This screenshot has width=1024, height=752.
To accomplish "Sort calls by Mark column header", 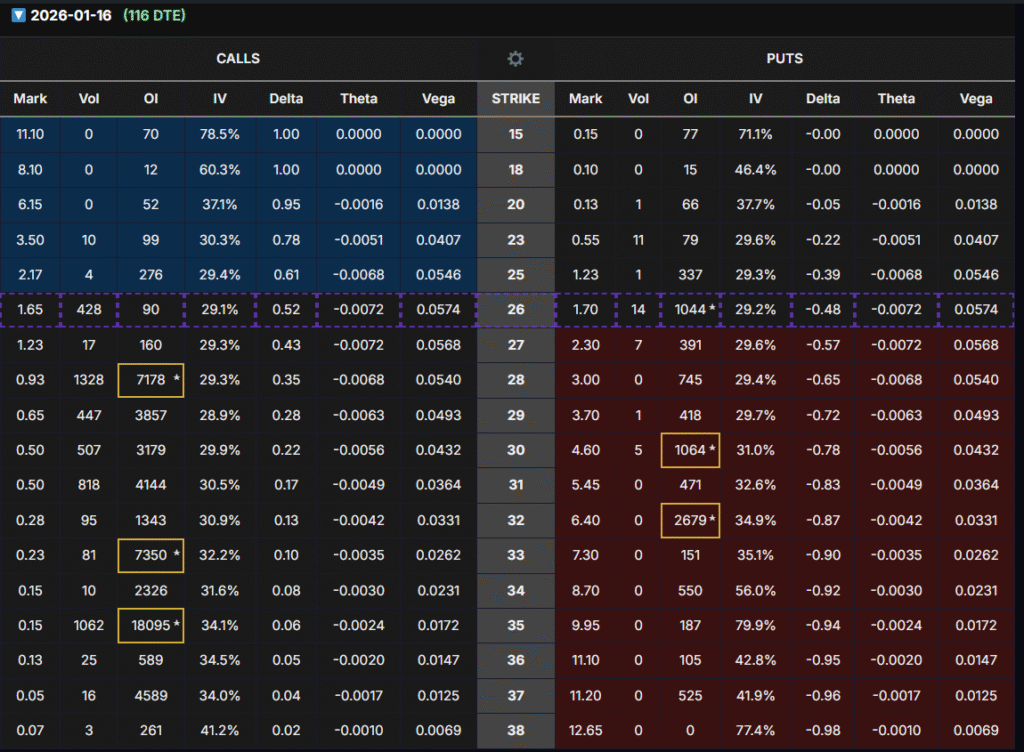I will (x=30, y=98).
